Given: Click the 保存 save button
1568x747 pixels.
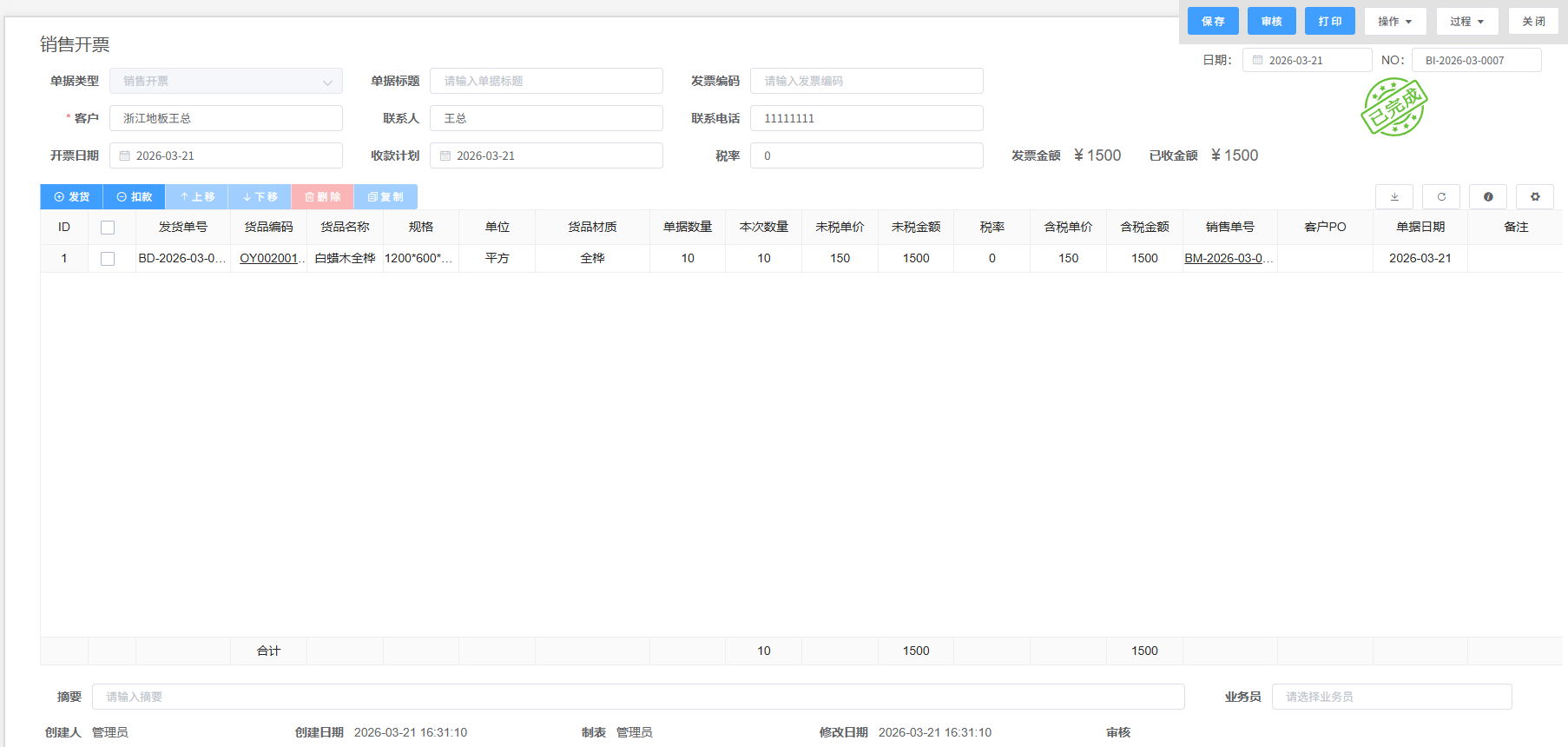Looking at the screenshot, I should [1213, 22].
